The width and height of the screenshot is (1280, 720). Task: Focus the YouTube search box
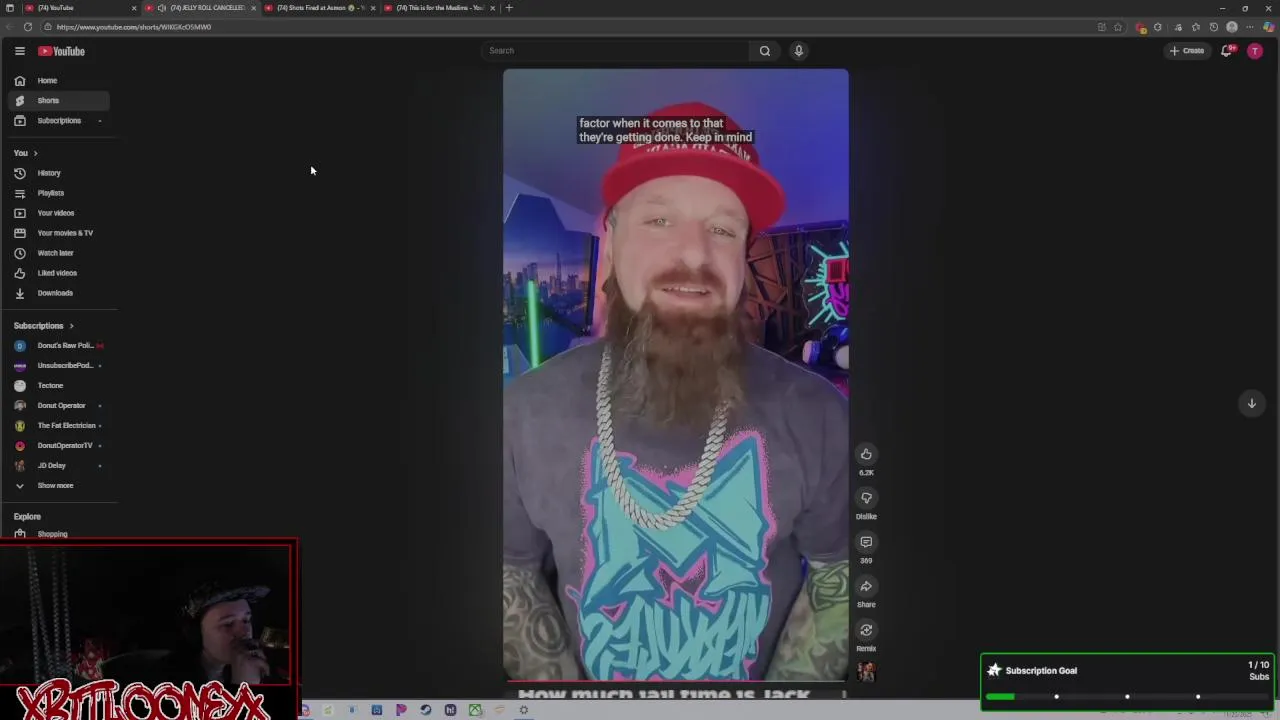pos(615,51)
